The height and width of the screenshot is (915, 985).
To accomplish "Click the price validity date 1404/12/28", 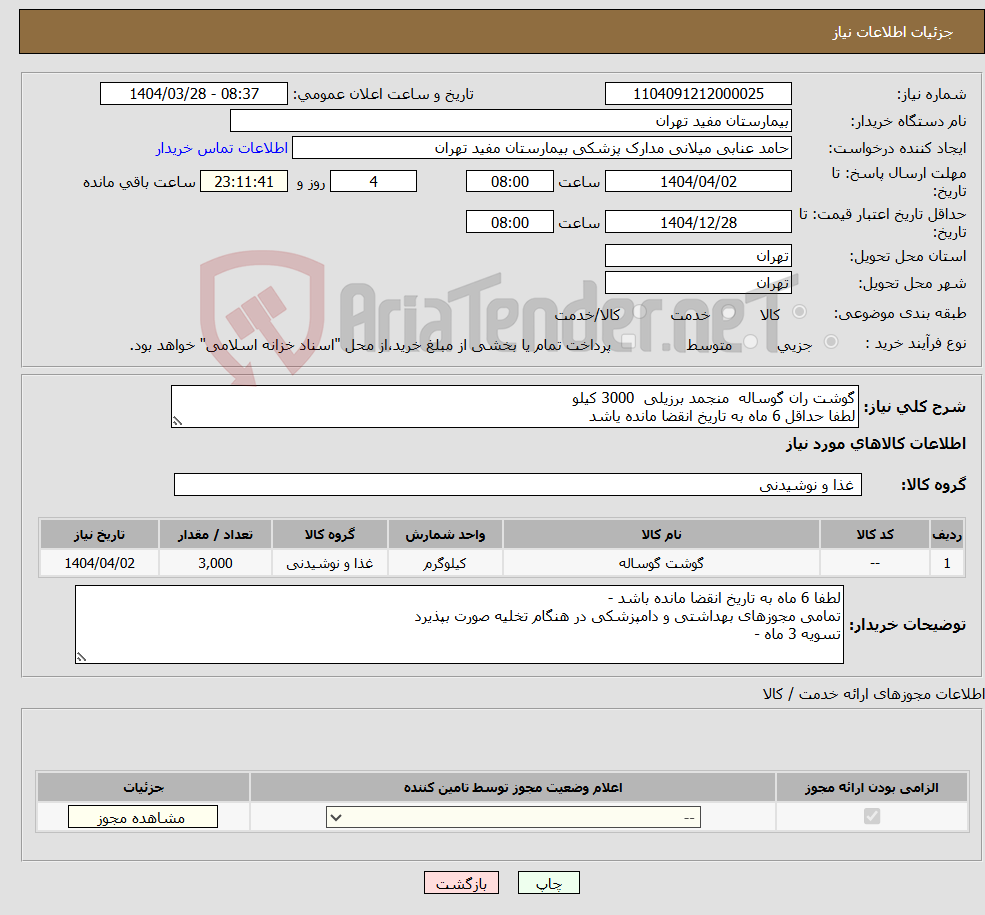I will coord(698,222).
